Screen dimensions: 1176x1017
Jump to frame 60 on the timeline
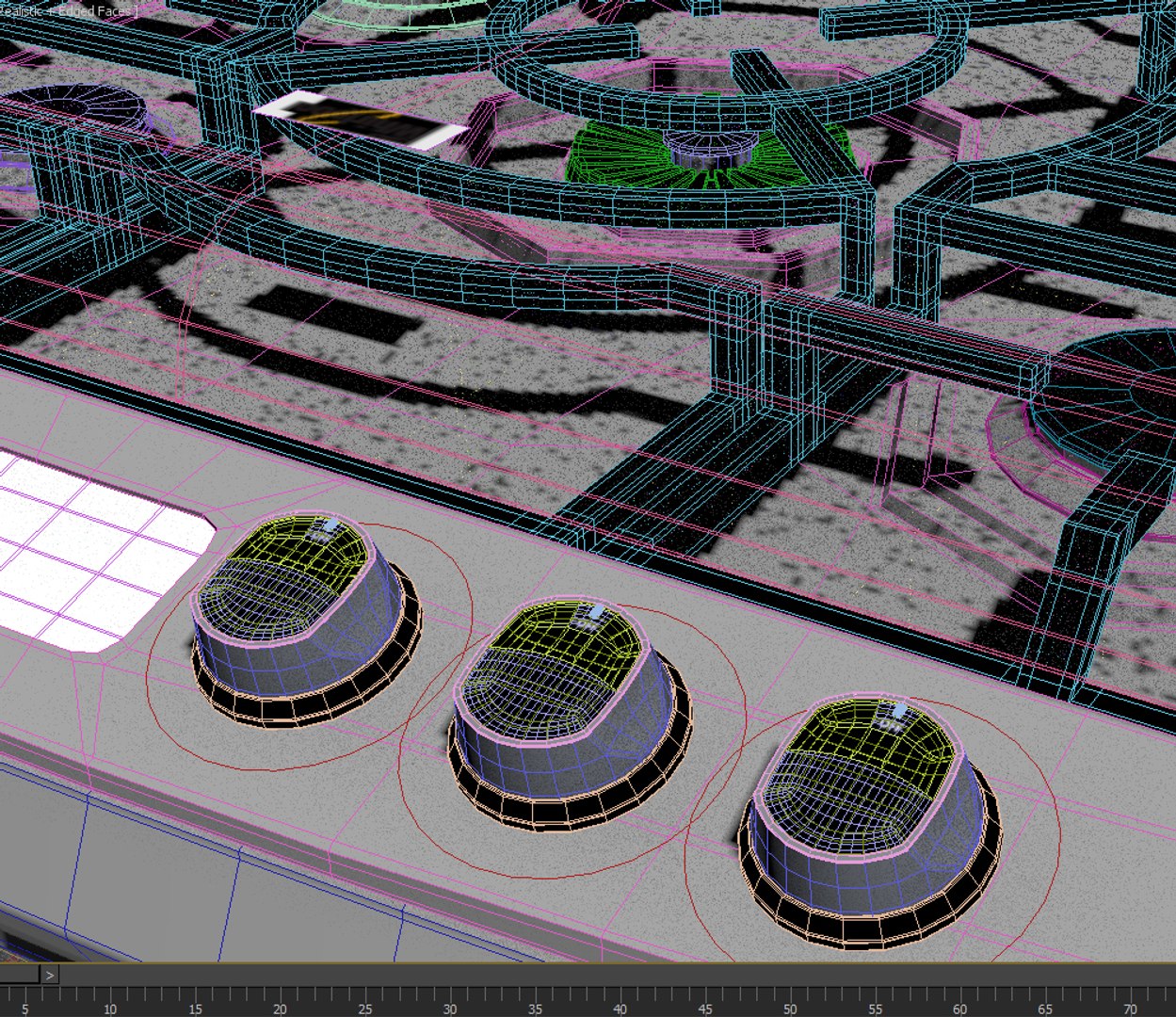(x=959, y=1009)
